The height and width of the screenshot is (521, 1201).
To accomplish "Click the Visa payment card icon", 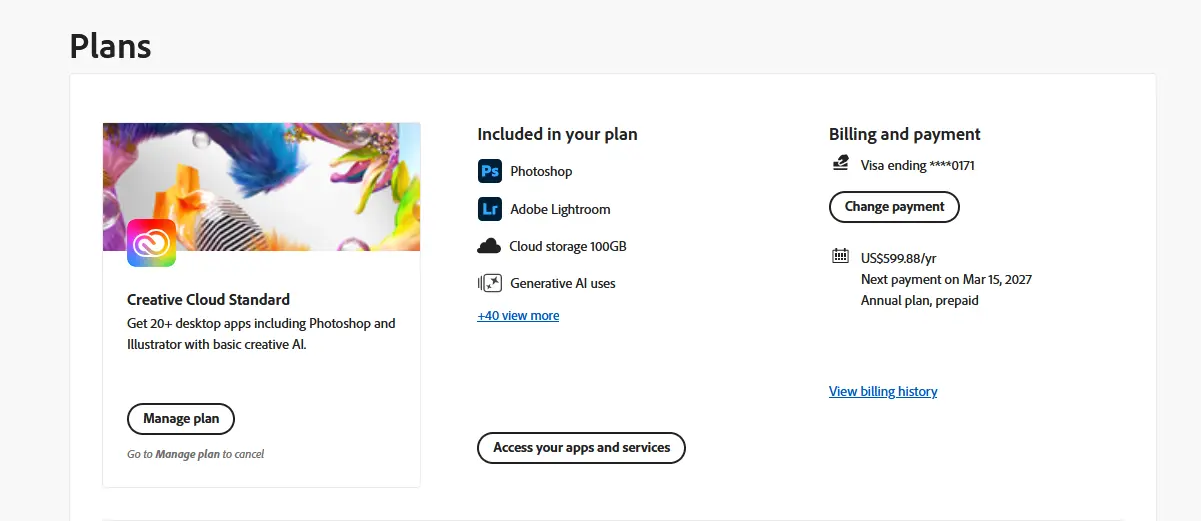I will pyautogui.click(x=840, y=164).
